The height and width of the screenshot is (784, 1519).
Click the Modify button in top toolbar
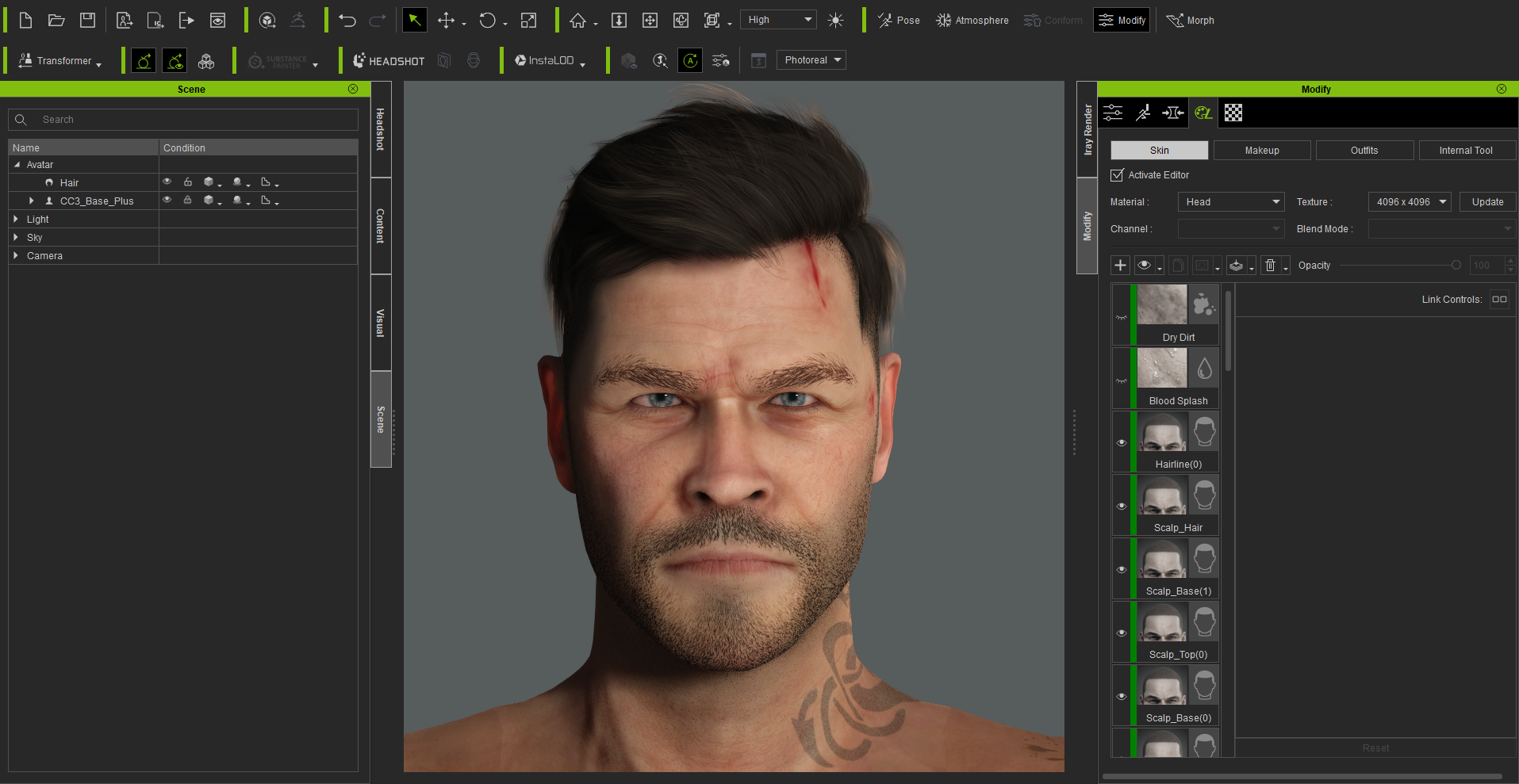pyautogui.click(x=1122, y=21)
